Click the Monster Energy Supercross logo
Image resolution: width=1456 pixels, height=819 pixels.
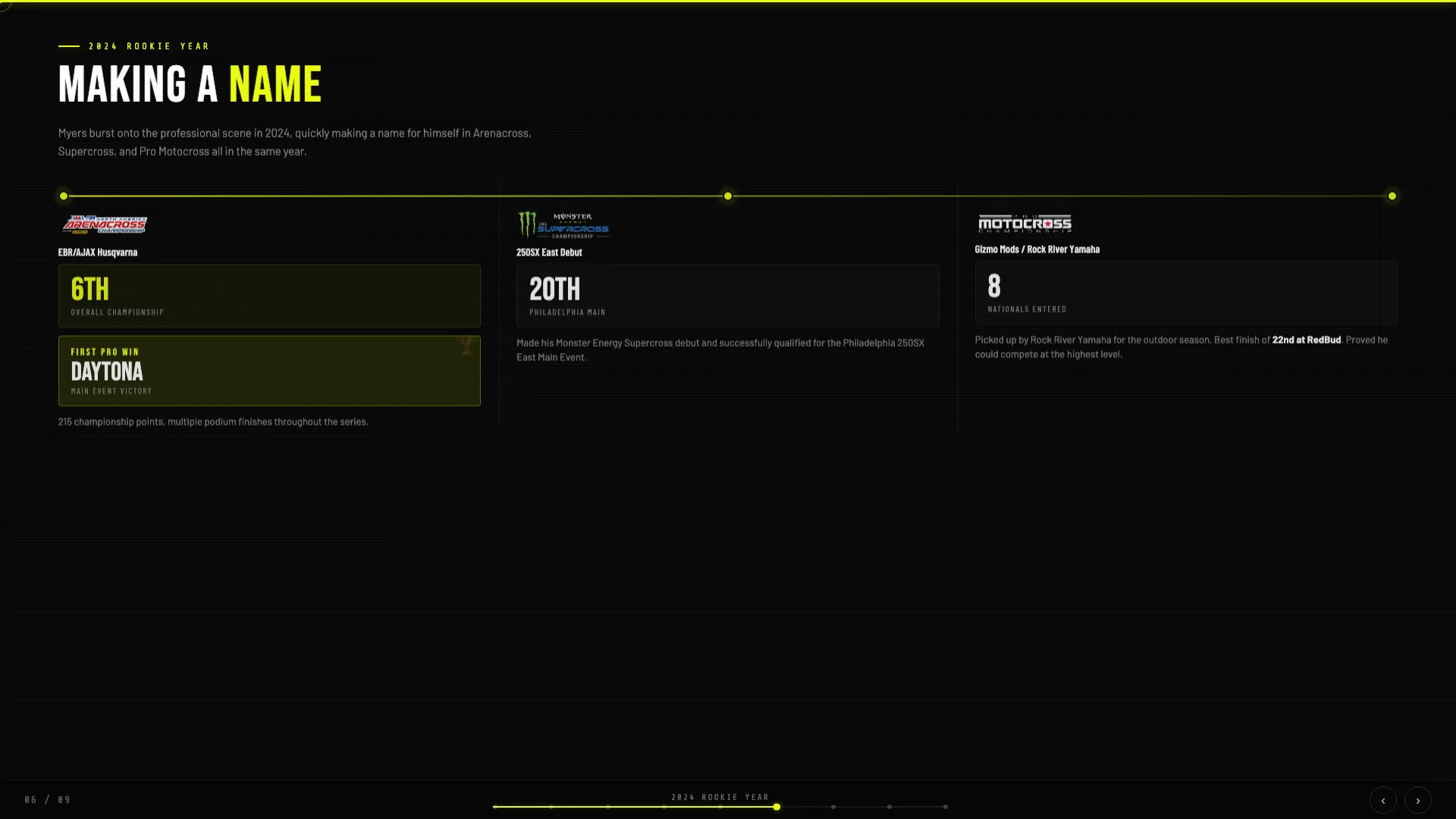(563, 225)
